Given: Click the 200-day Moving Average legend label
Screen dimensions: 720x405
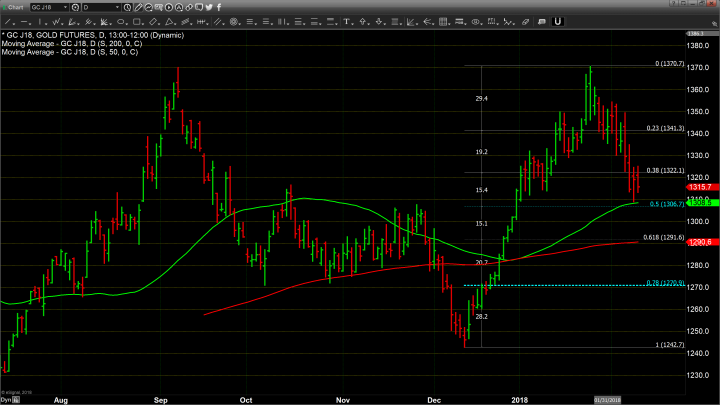Looking at the screenshot, I should tap(70, 44).
